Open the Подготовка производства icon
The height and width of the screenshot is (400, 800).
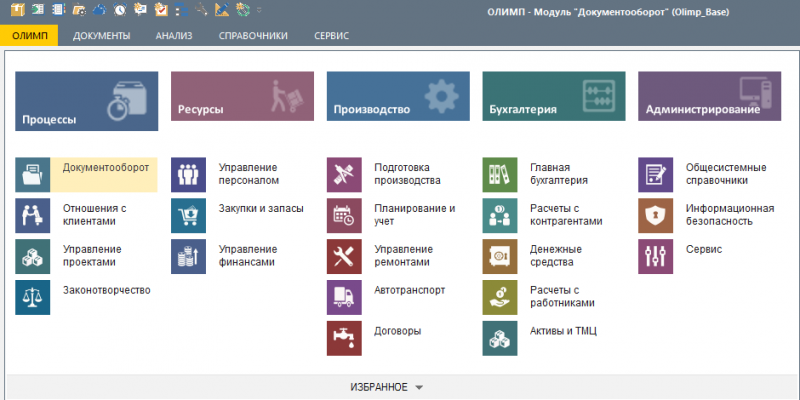344,174
